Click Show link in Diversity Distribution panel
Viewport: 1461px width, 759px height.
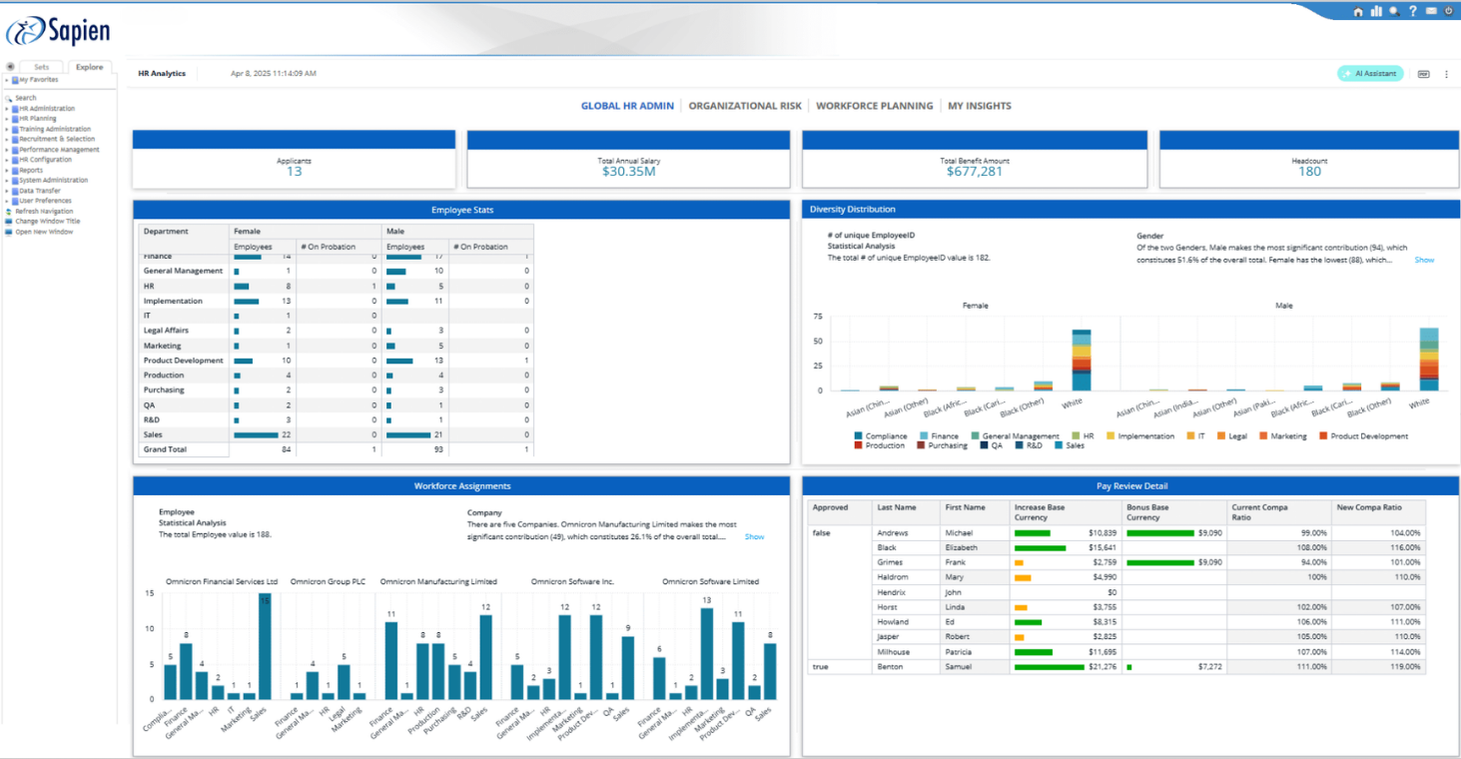[1424, 260]
